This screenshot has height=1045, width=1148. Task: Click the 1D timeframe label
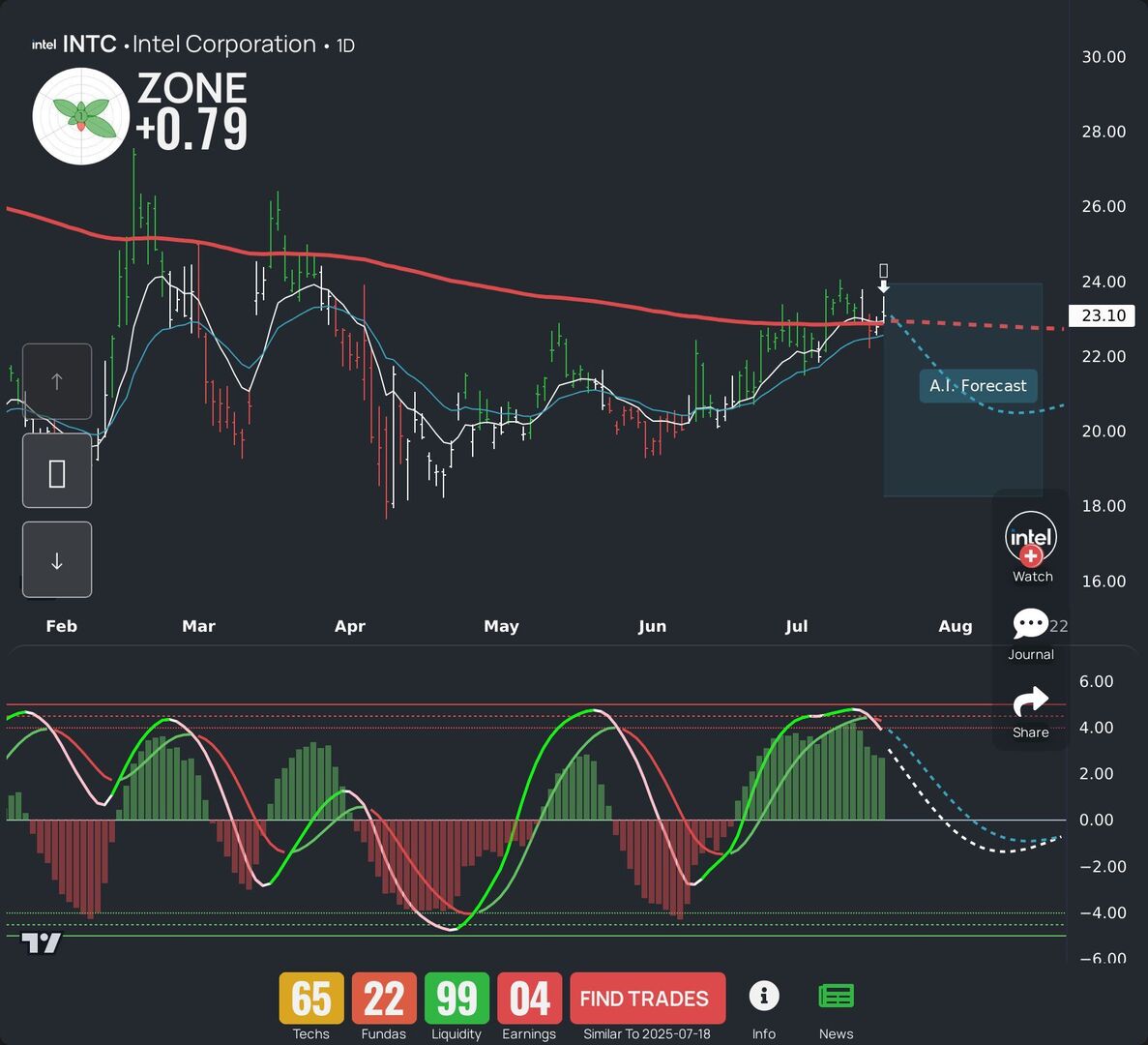click(x=345, y=46)
